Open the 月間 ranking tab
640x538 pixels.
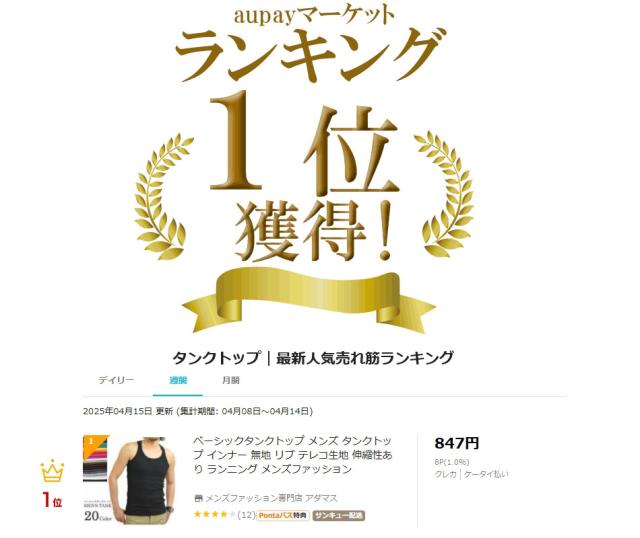[x=231, y=380]
